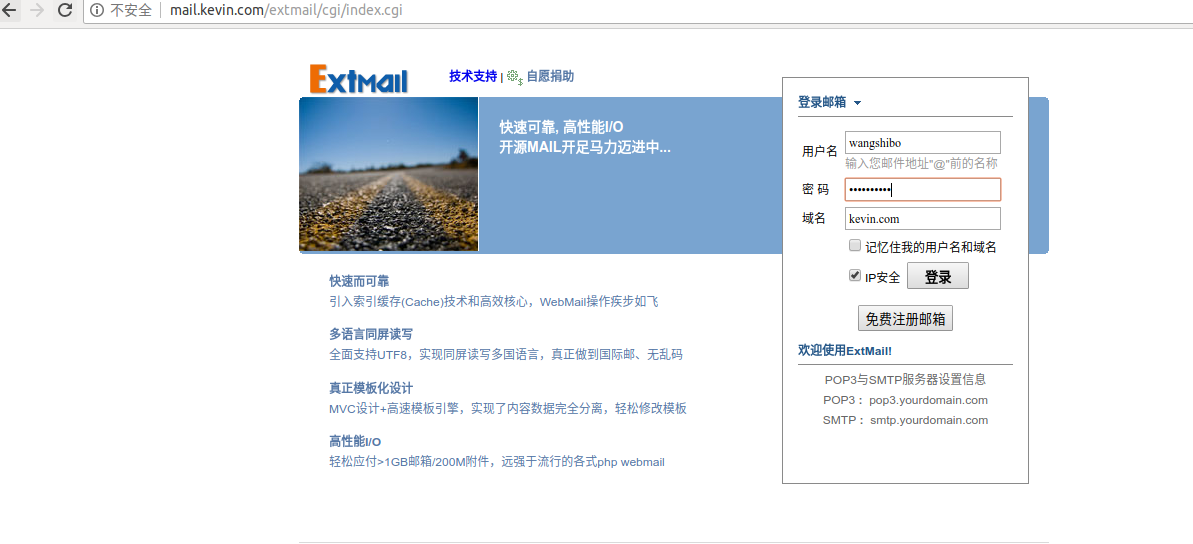
Task: Open the 技术支持 link
Action: (x=472, y=76)
